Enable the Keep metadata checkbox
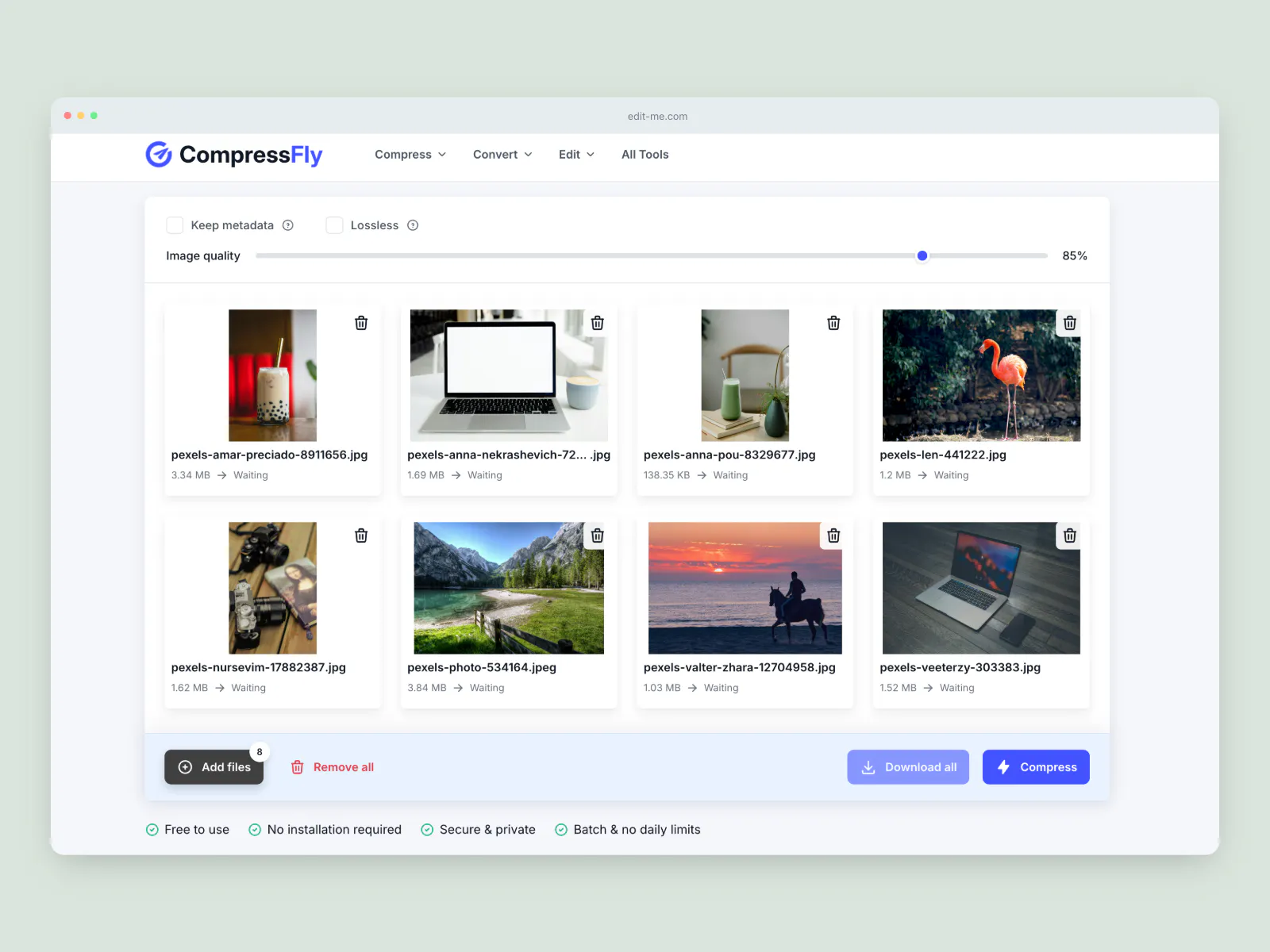This screenshot has height=952, width=1270. click(175, 225)
